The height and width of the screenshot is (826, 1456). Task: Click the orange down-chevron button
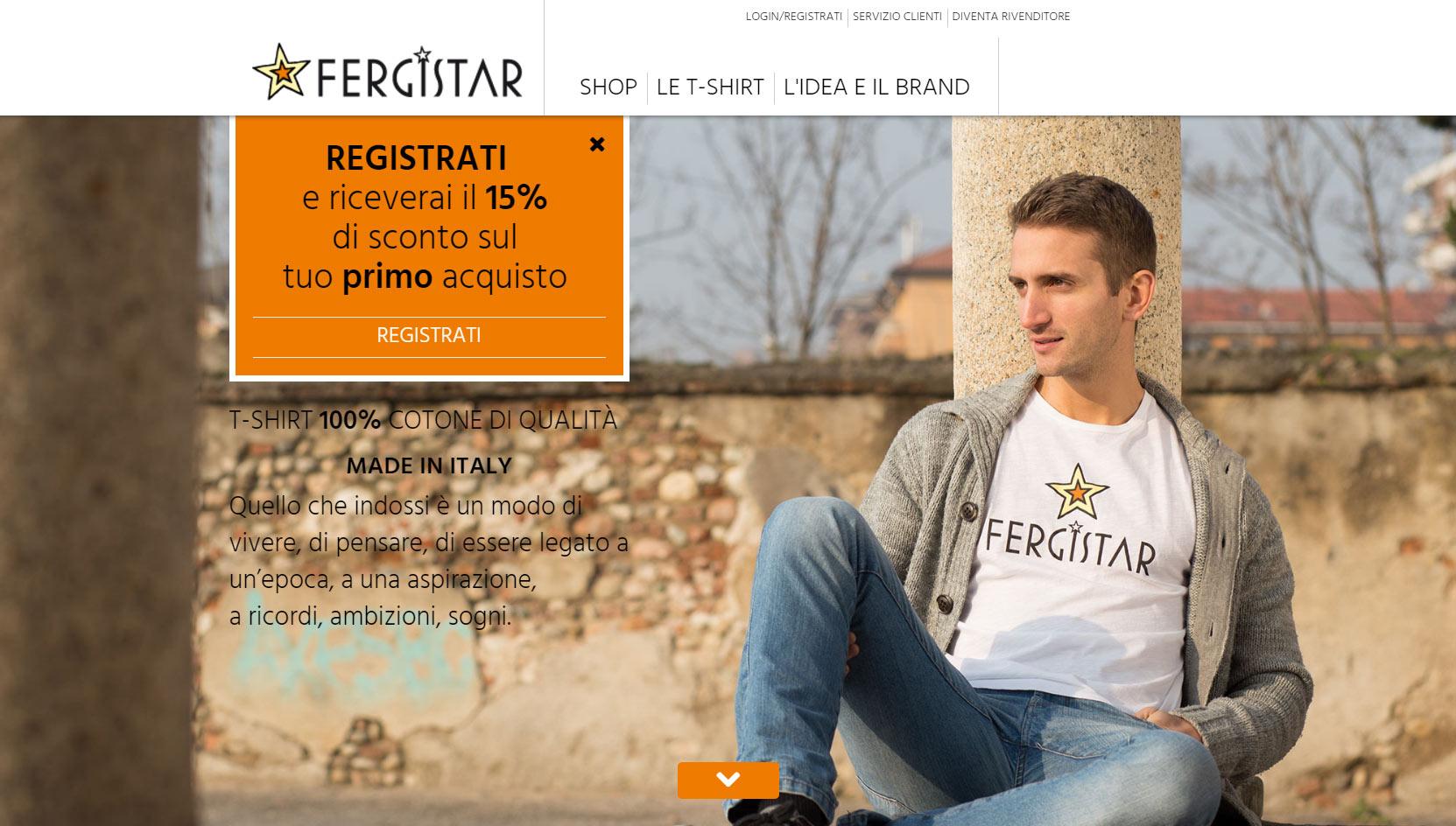pos(728,780)
